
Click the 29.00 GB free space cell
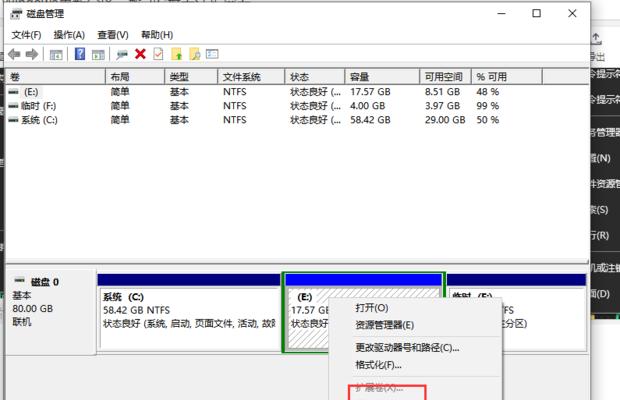(x=445, y=120)
